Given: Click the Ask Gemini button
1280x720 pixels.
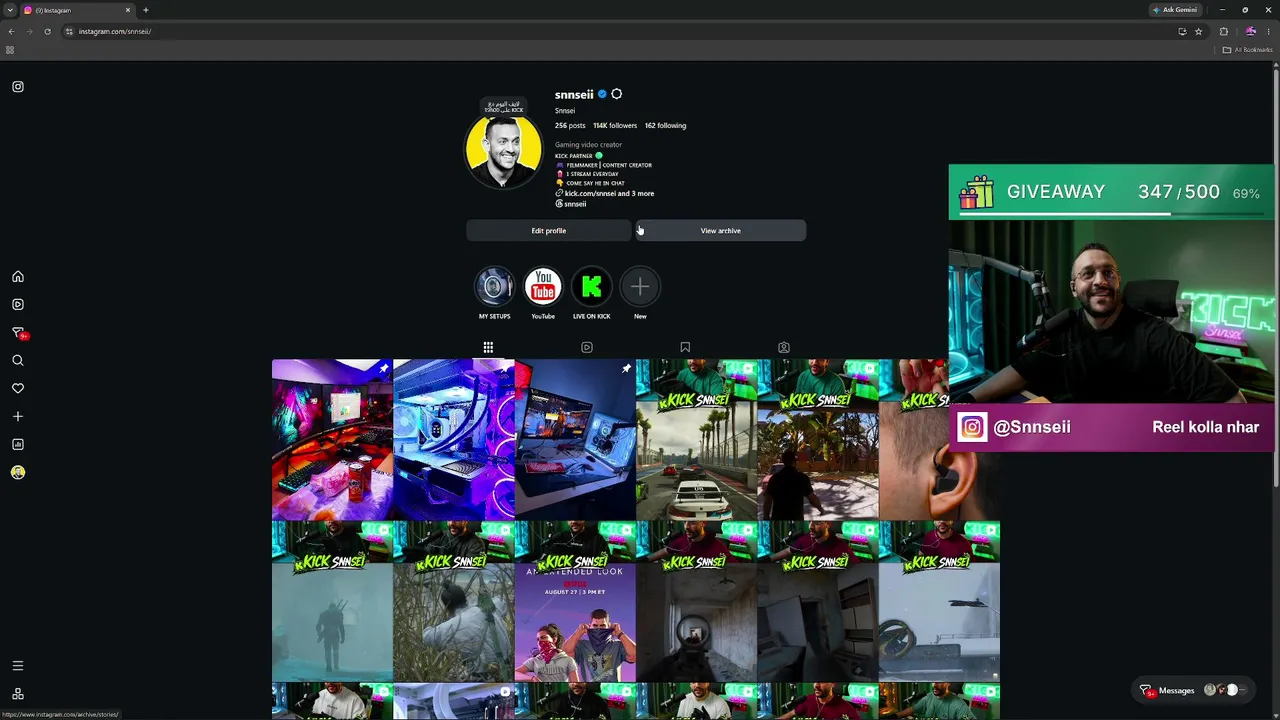Looking at the screenshot, I should pos(1175,10).
